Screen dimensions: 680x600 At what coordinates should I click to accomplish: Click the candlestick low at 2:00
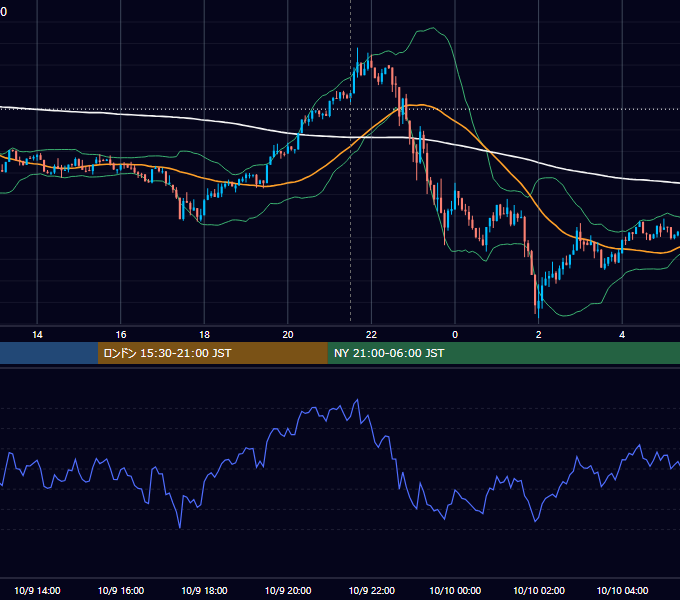tap(538, 316)
